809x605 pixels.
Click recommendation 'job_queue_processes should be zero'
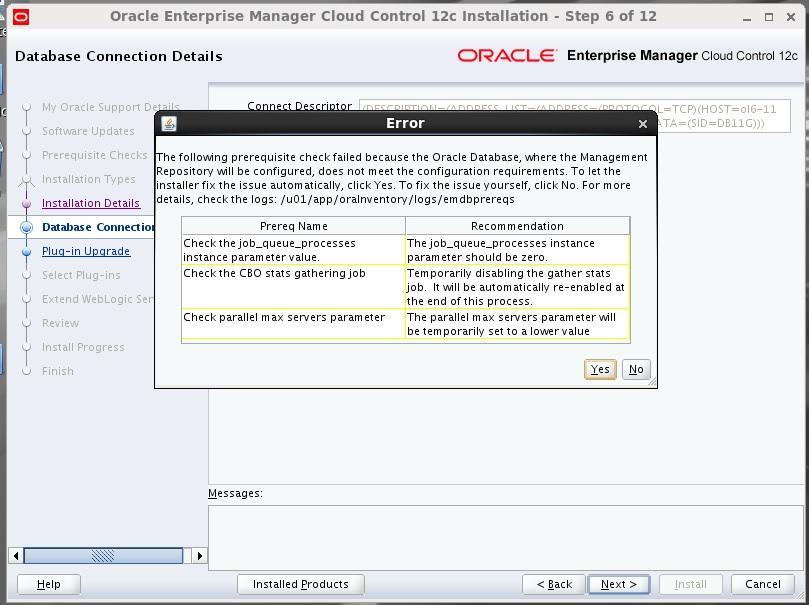(x=517, y=250)
